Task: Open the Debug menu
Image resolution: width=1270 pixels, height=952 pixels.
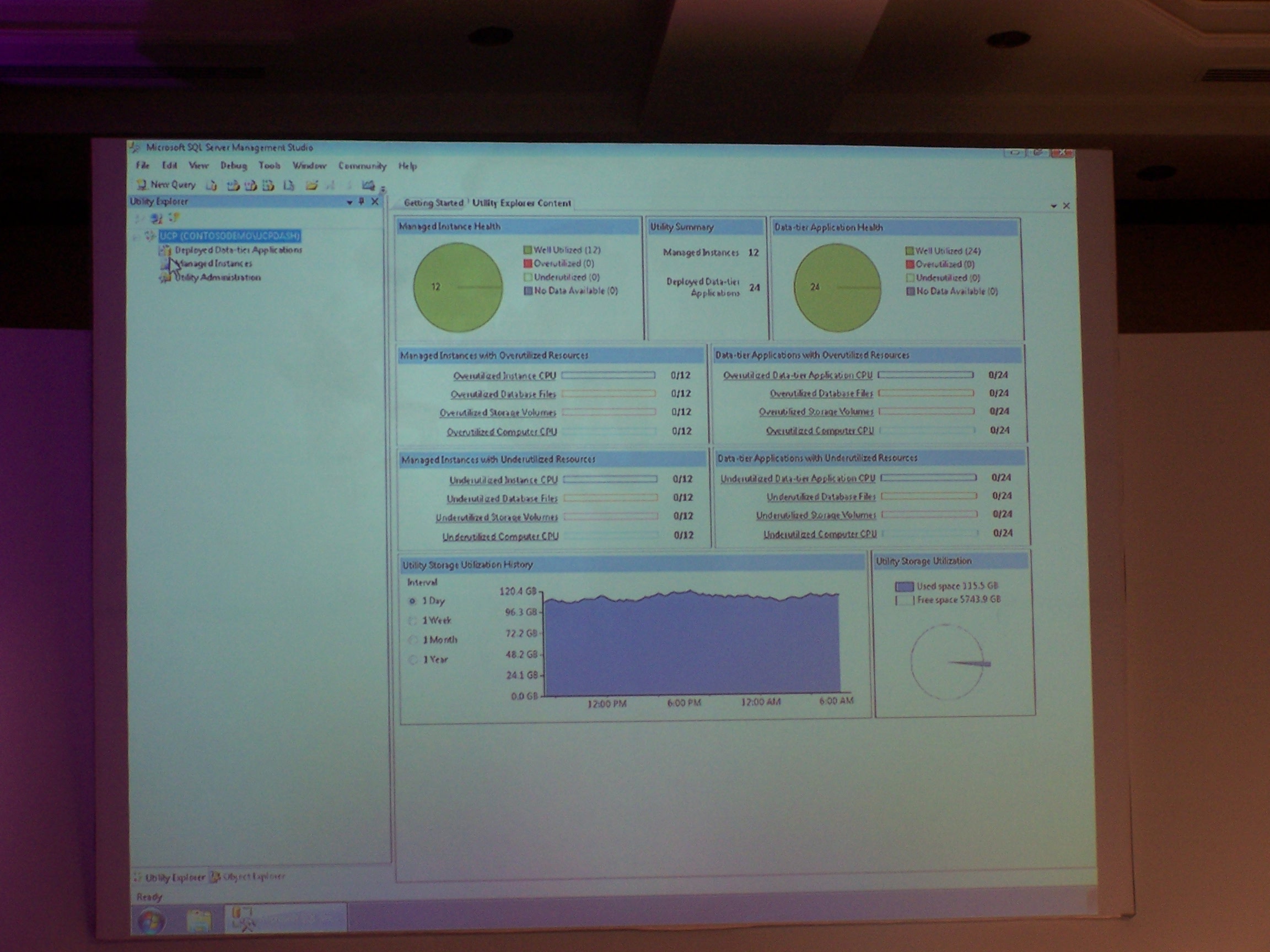Action: [234, 166]
